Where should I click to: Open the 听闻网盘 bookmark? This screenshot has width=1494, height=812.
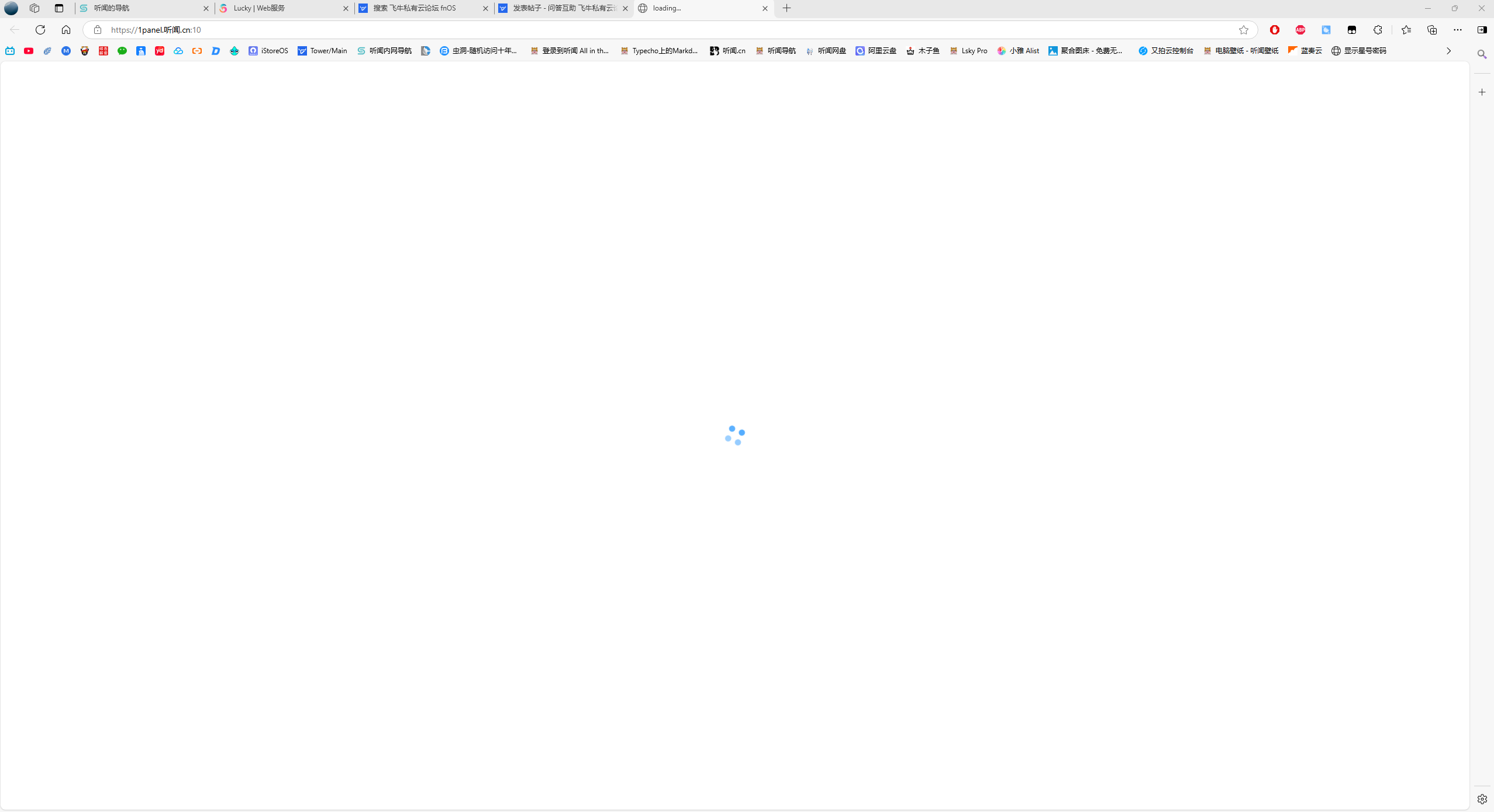tap(826, 51)
